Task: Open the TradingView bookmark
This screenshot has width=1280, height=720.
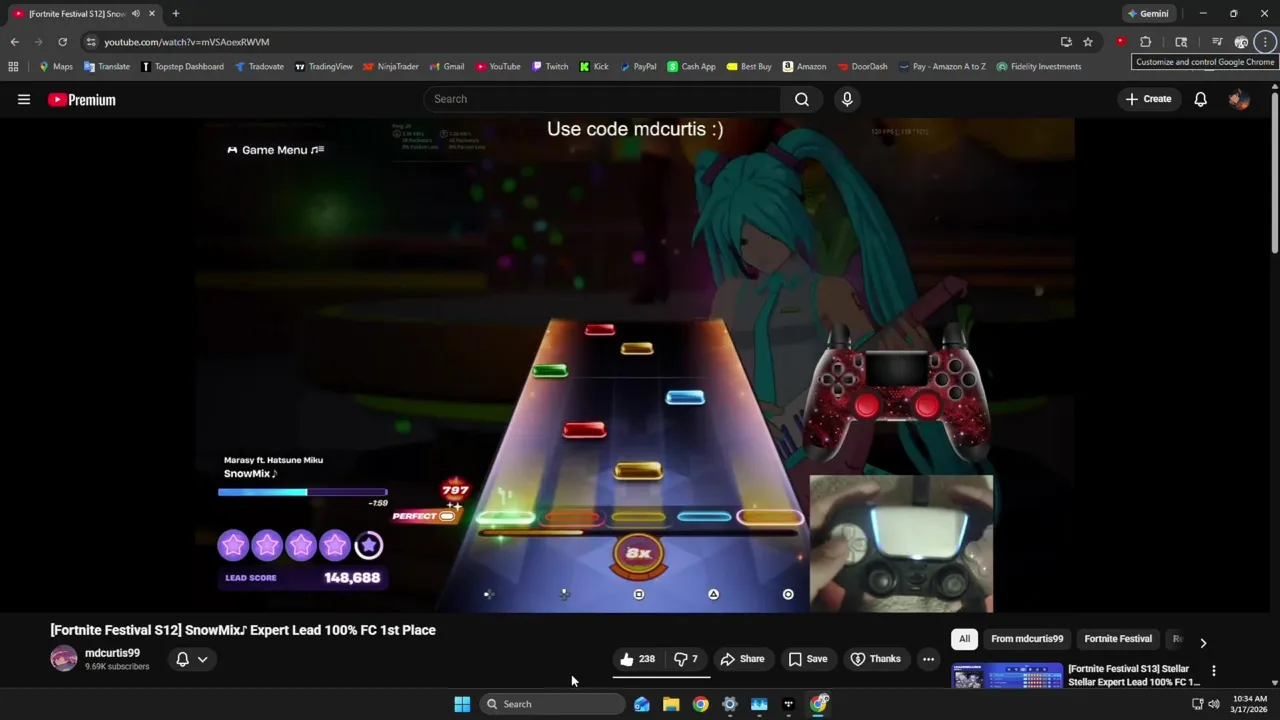Action: click(323, 67)
